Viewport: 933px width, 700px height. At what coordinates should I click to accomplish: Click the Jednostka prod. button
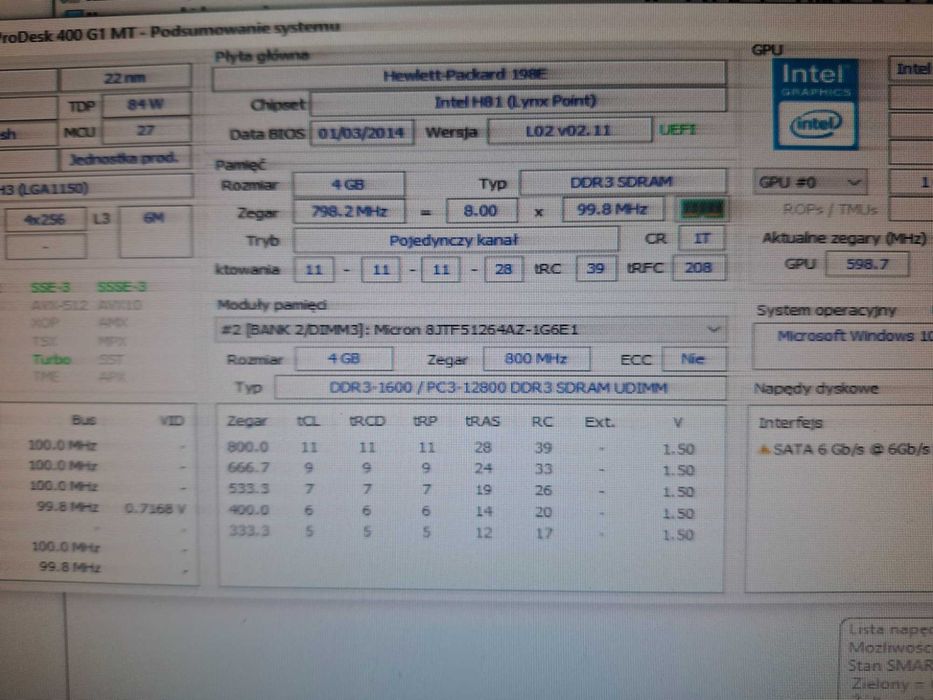124,159
